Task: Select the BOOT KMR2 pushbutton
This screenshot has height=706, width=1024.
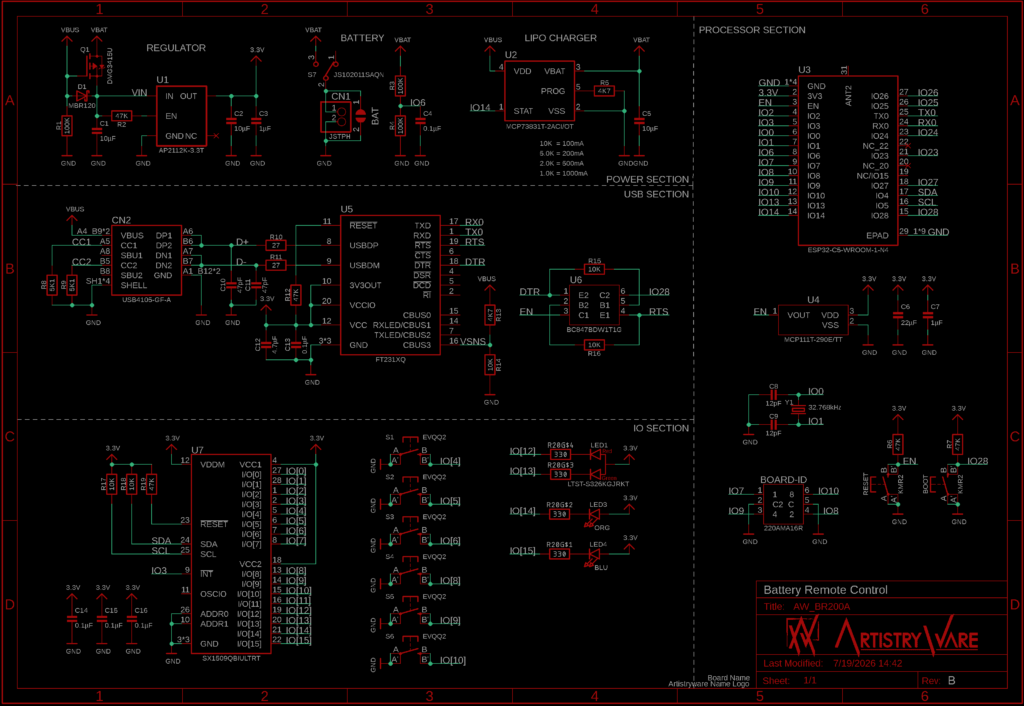Action: 948,485
